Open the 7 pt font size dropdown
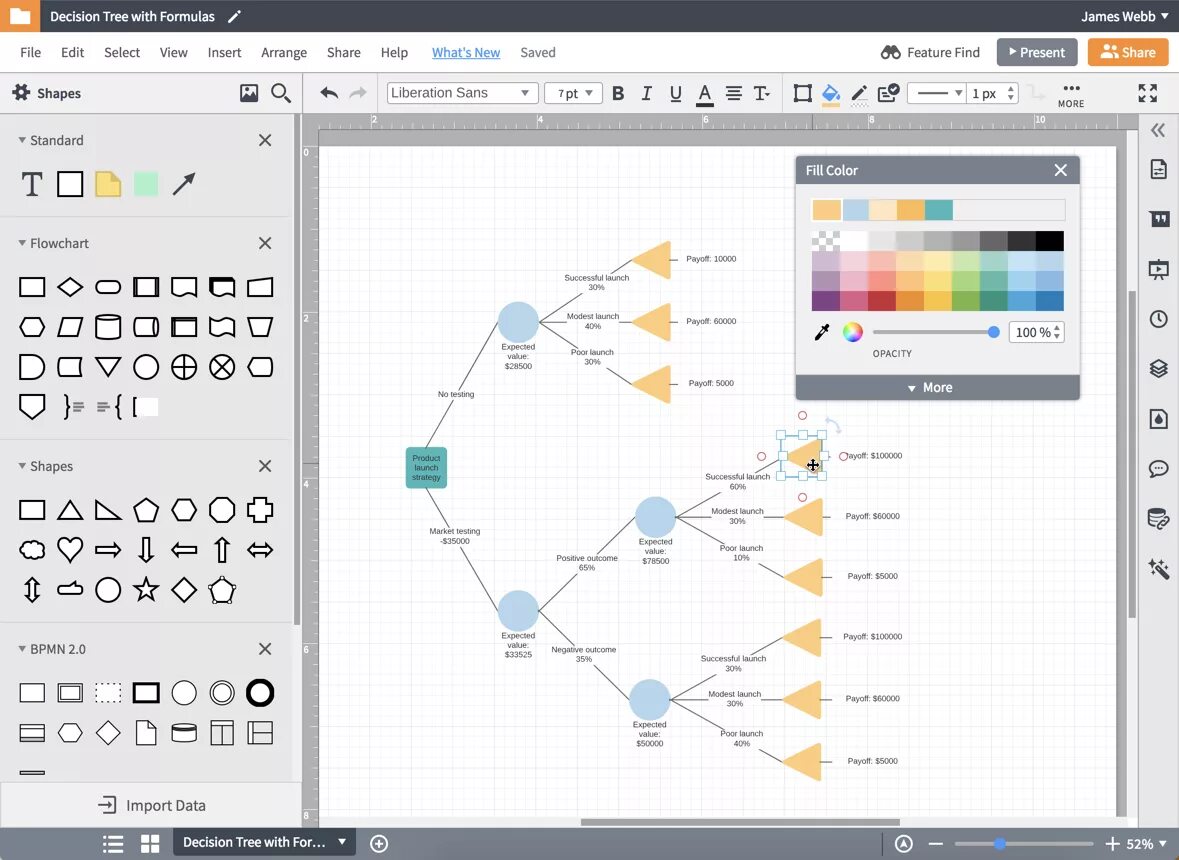Image resolution: width=1179 pixels, height=860 pixels. pos(574,93)
